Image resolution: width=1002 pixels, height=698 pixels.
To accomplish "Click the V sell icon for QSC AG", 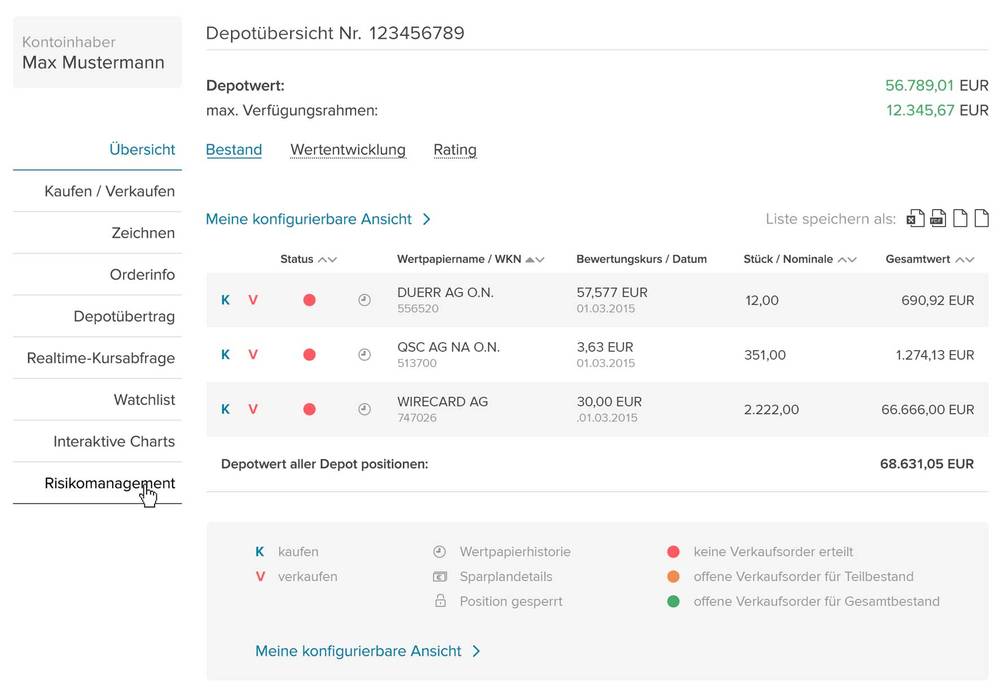I will pos(253,355).
